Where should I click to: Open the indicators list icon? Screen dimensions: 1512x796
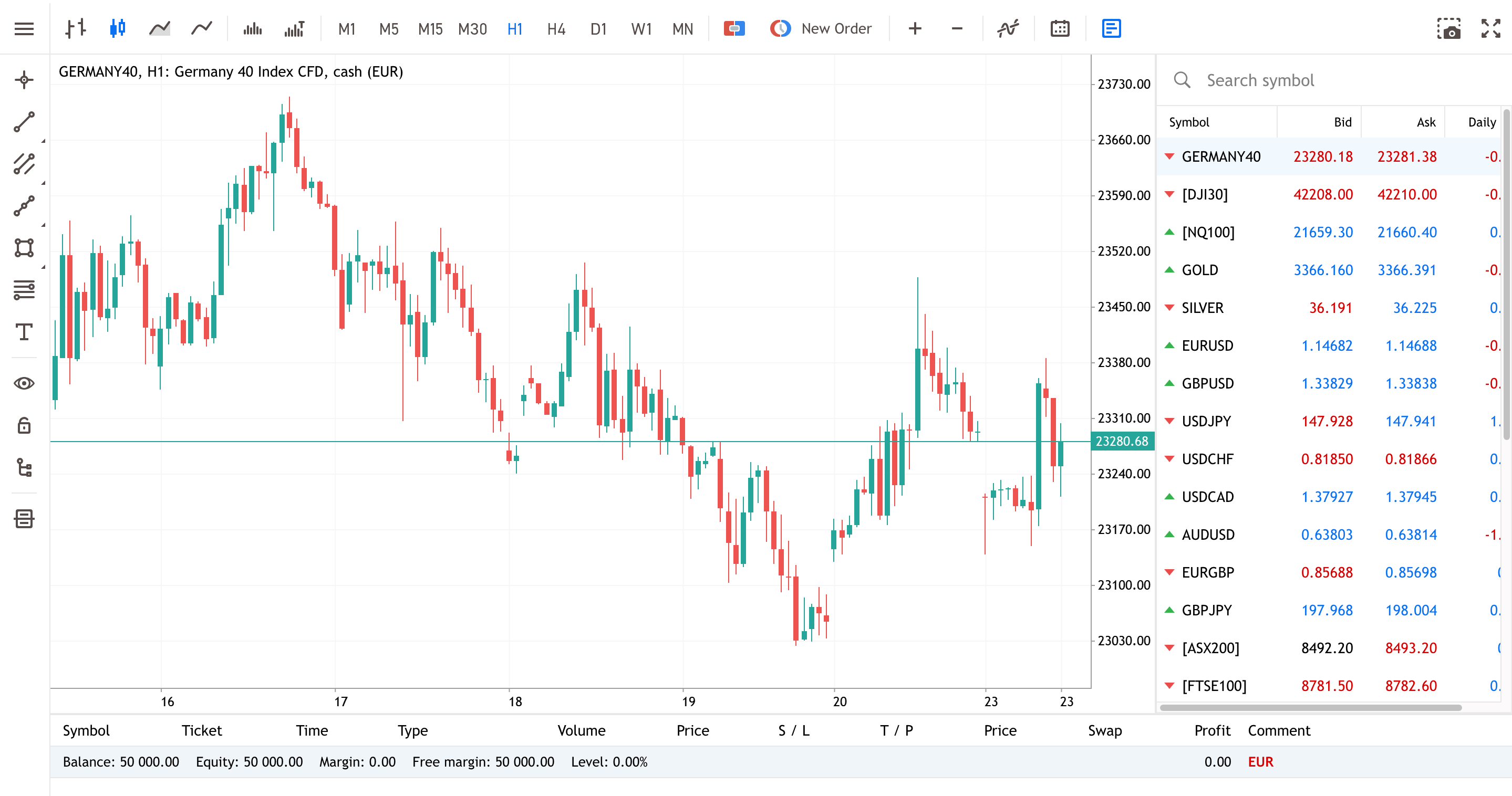[x=1008, y=28]
